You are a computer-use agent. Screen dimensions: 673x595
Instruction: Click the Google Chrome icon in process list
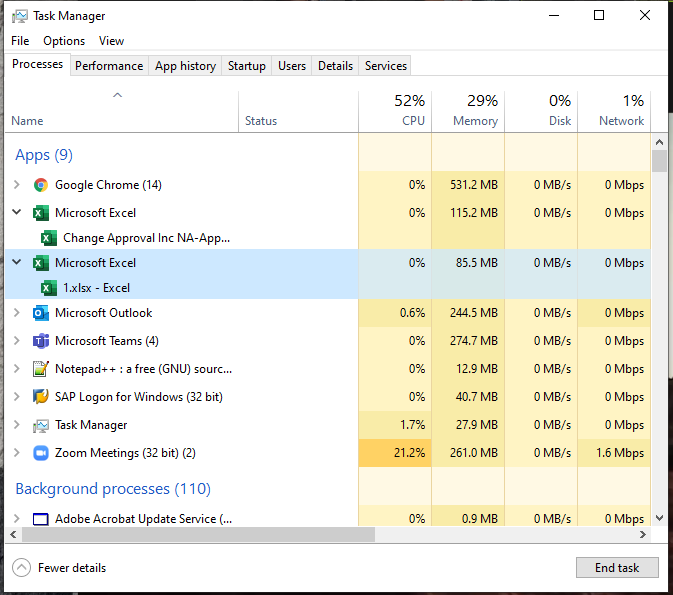[41, 185]
